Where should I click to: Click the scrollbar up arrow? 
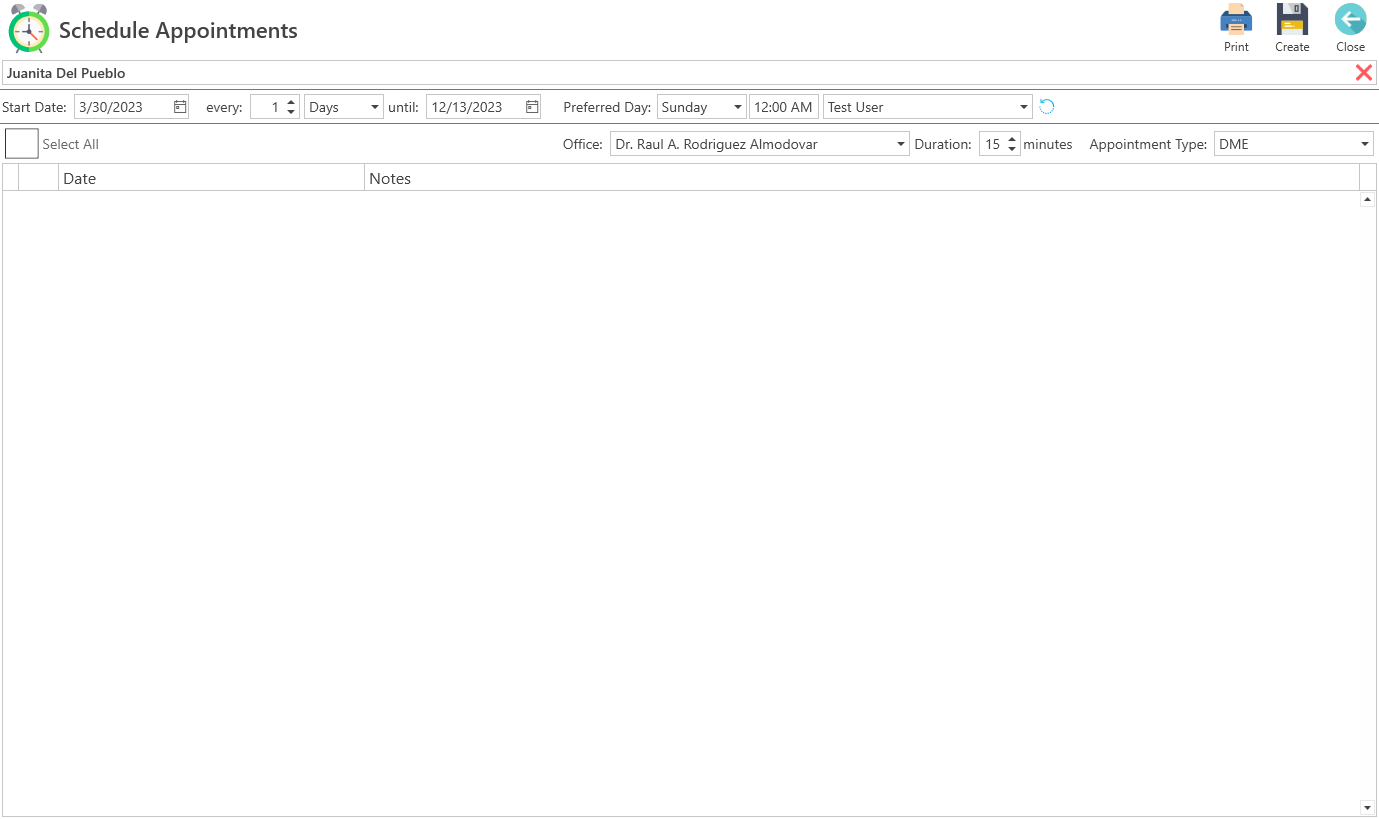1367,199
